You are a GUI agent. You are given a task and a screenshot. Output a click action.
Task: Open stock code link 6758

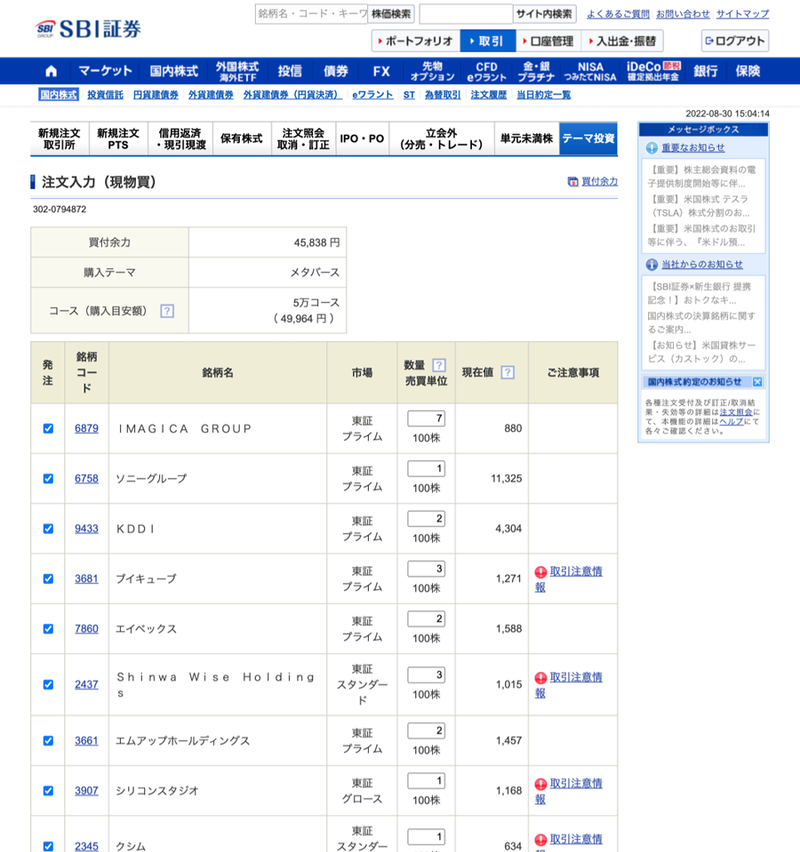click(86, 478)
